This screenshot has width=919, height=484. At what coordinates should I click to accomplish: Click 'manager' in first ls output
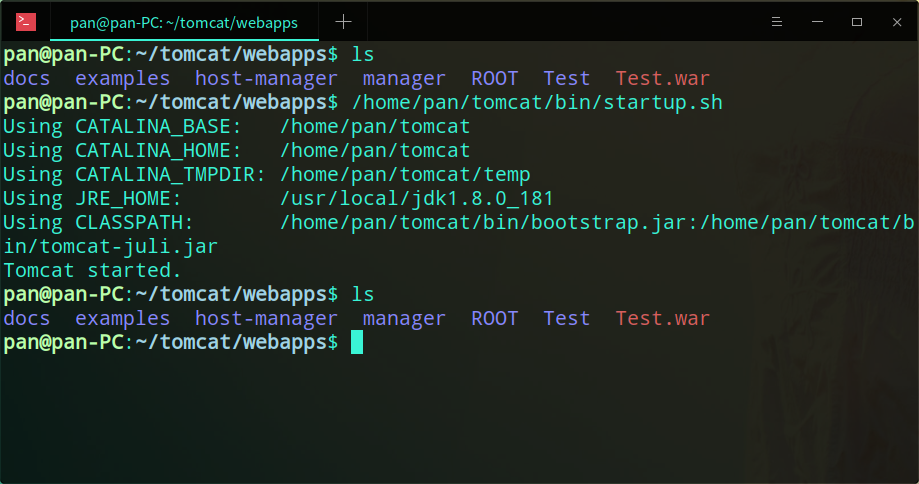pos(404,79)
